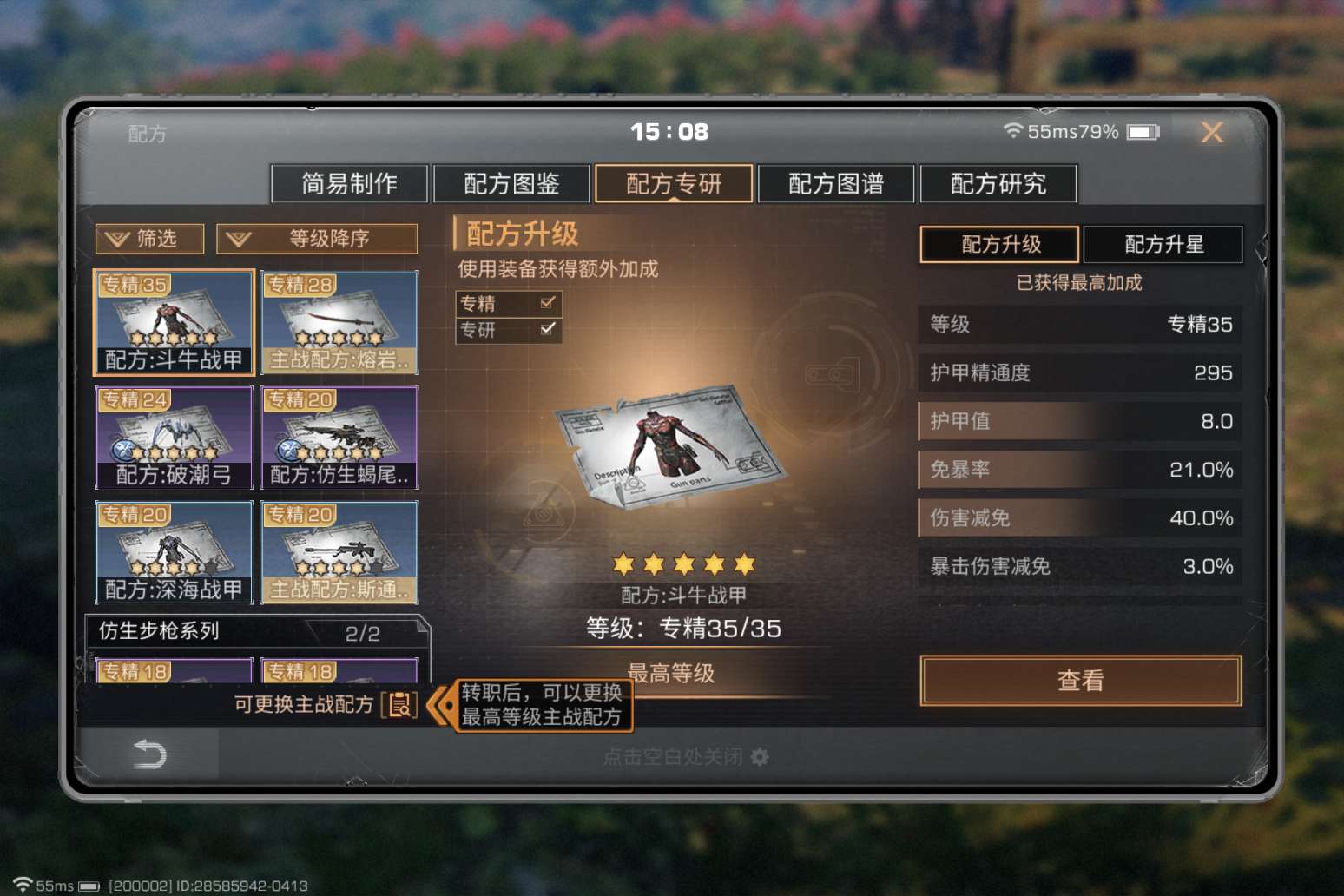The width and height of the screenshot is (1344, 896).
Task: Select the 熔岩 main-battle recipe card
Action: (x=339, y=322)
